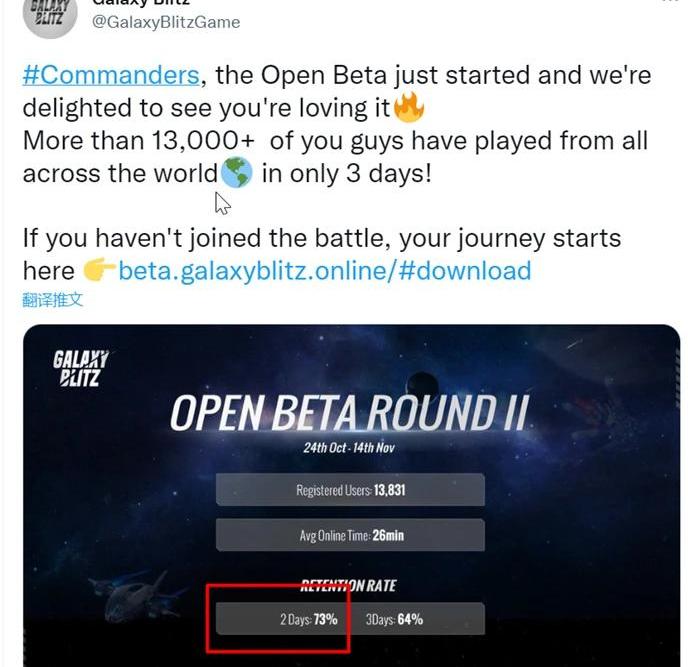Click the #Commanders hashtag
This screenshot has width=688, height=667.
pos(111,76)
